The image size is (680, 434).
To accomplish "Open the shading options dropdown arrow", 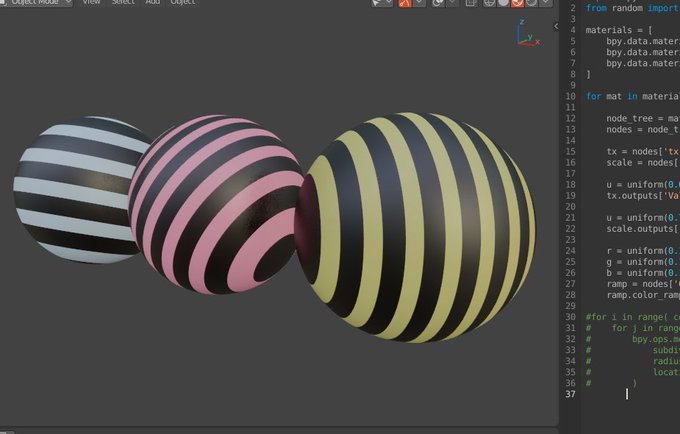I will point(546,3).
